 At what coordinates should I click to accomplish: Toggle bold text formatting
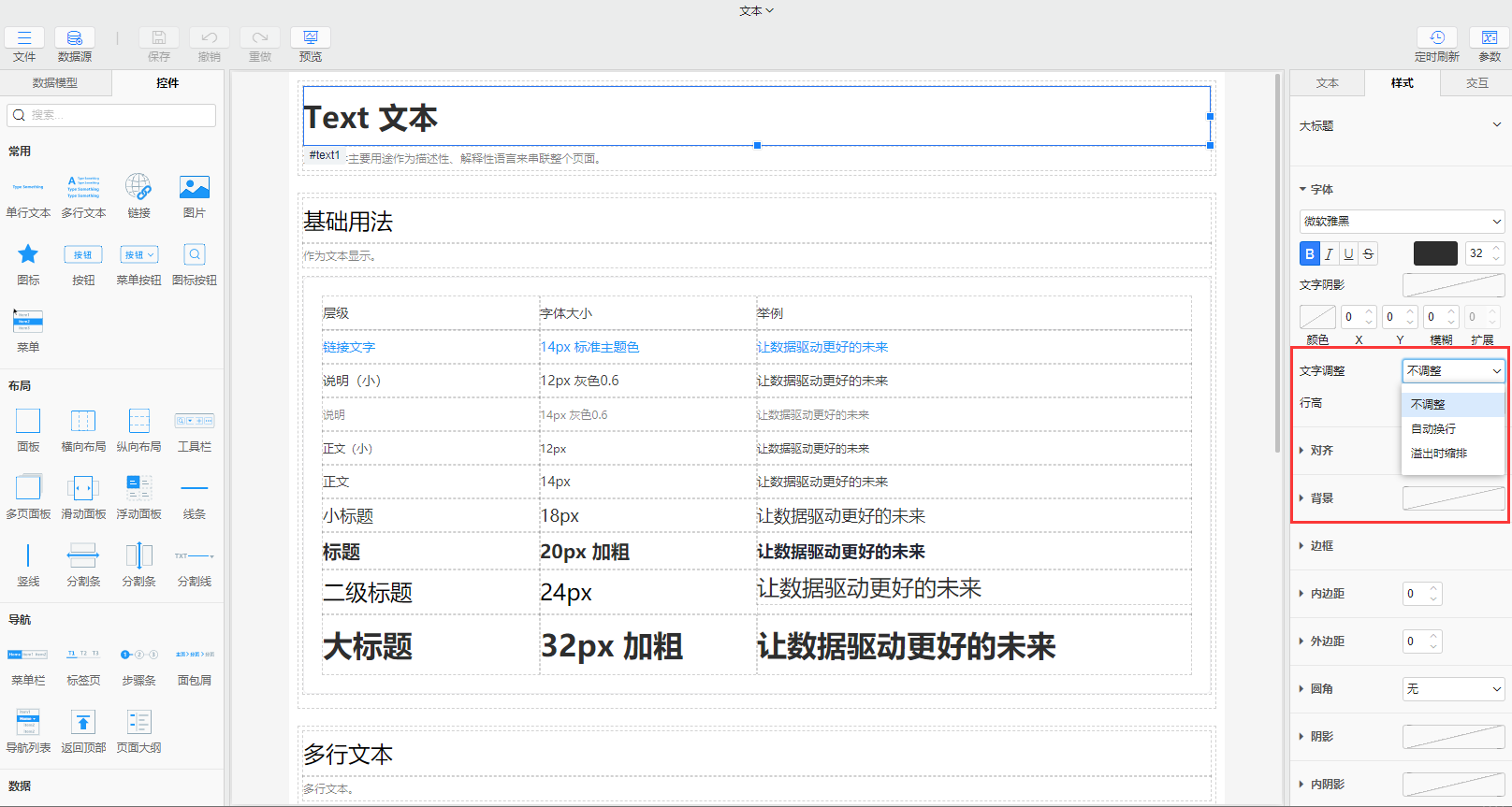coord(1309,253)
